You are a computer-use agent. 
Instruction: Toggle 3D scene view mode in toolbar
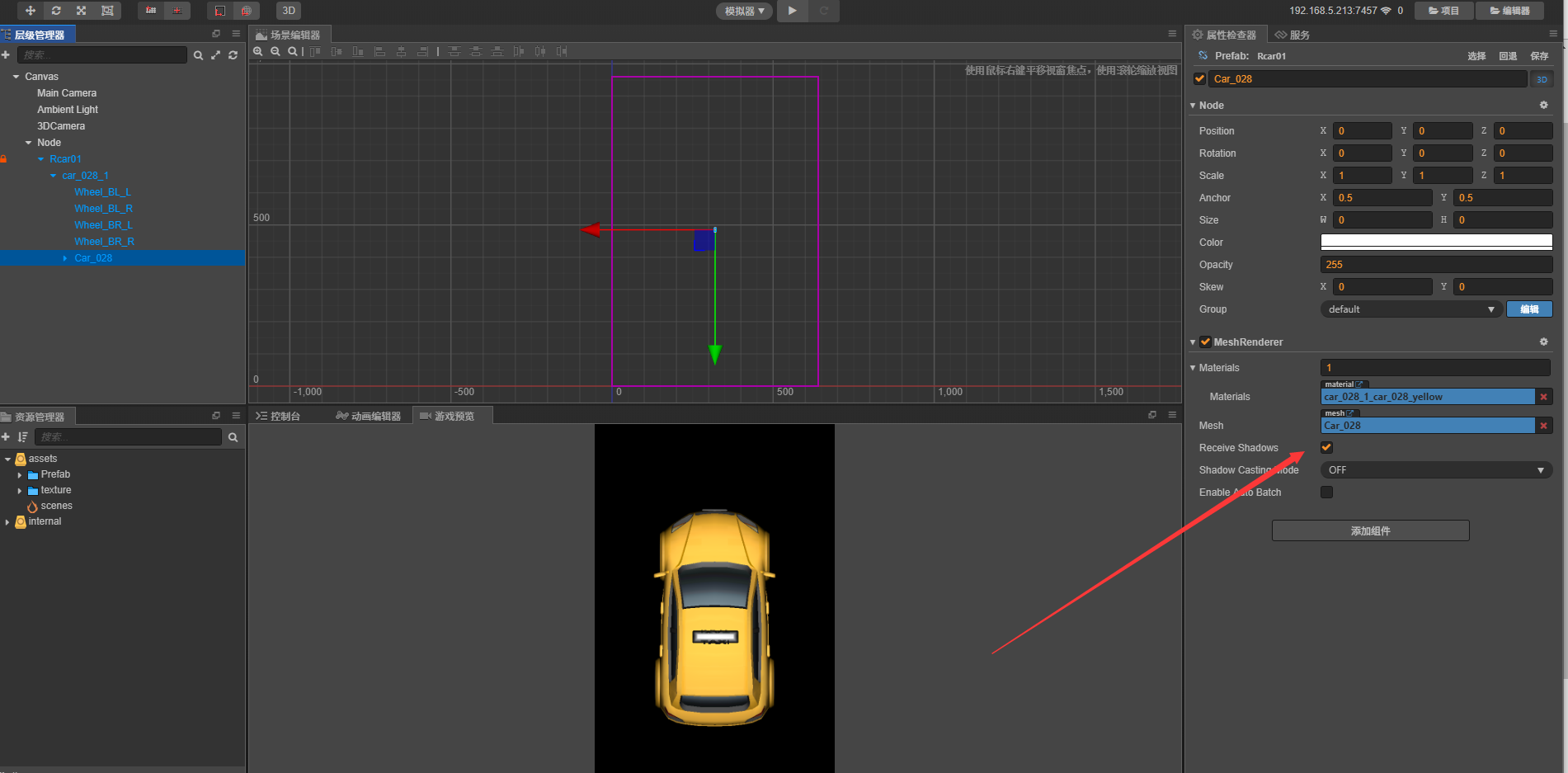[289, 11]
